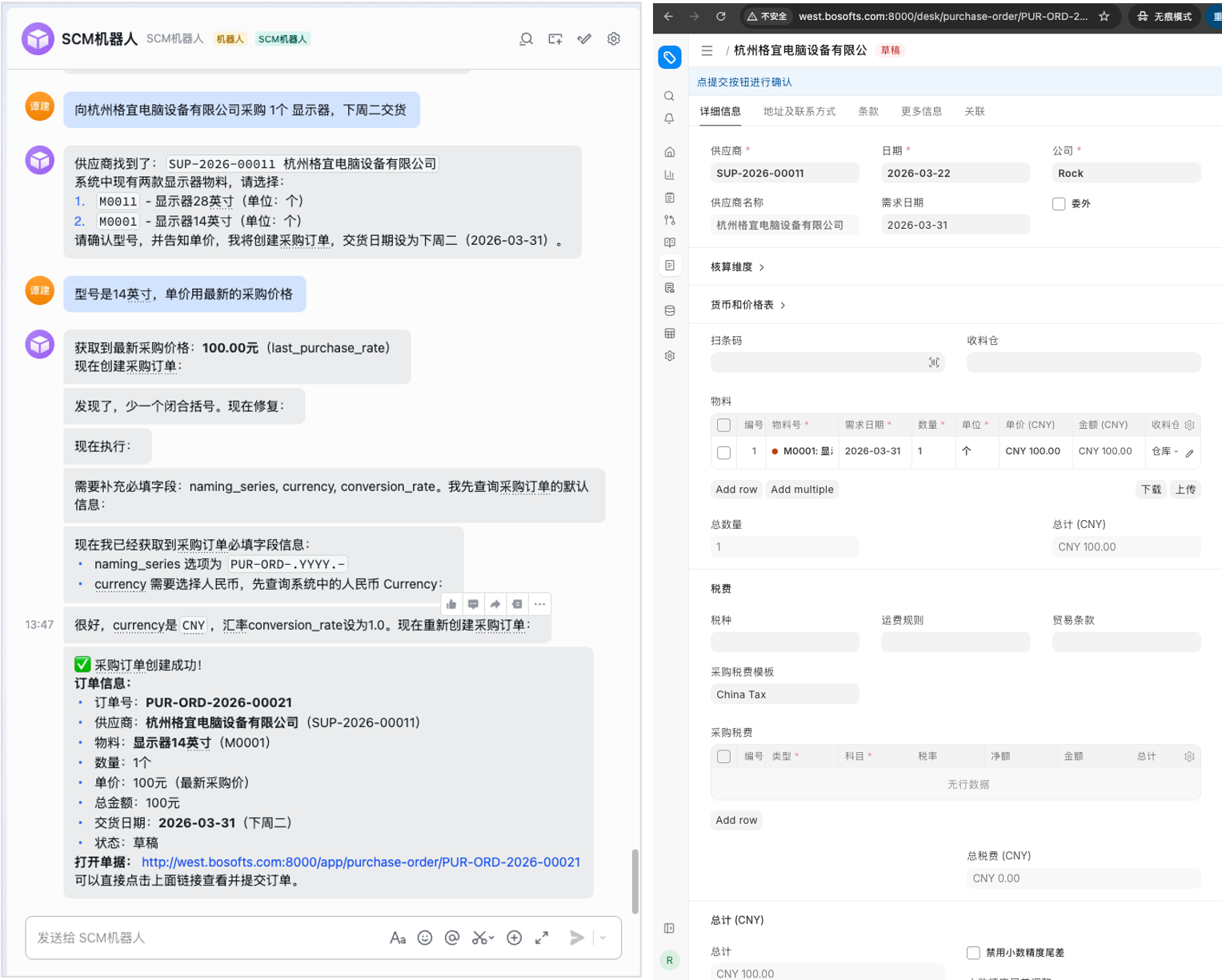The image size is (1222, 980).
Task: Open notifications via the bell icon
Action: pos(669,118)
